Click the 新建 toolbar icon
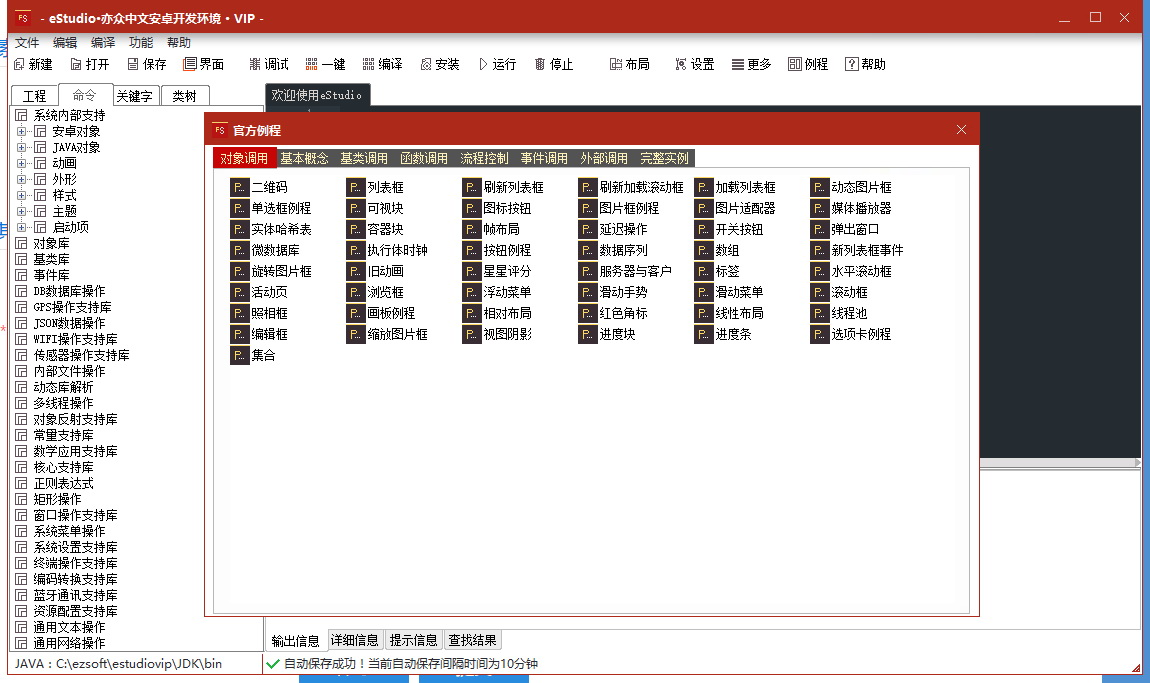 click(x=19, y=65)
